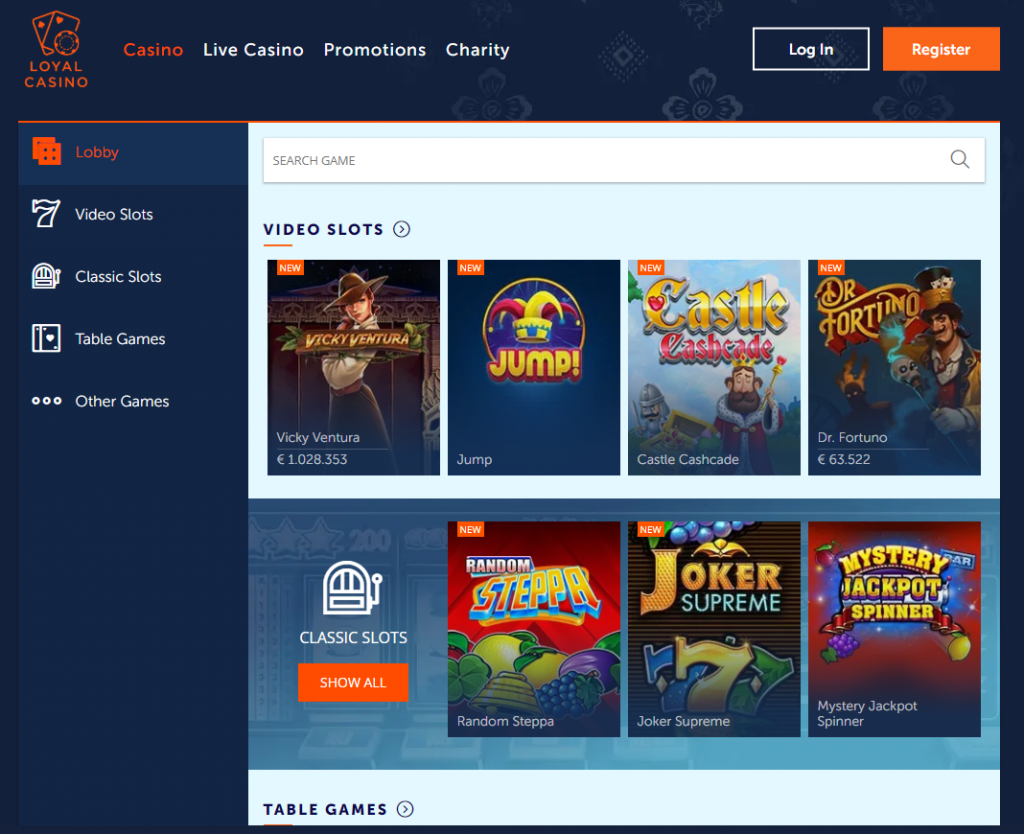Focus the Search Game input field
Image resolution: width=1024 pixels, height=834 pixels.
pyautogui.click(x=624, y=160)
